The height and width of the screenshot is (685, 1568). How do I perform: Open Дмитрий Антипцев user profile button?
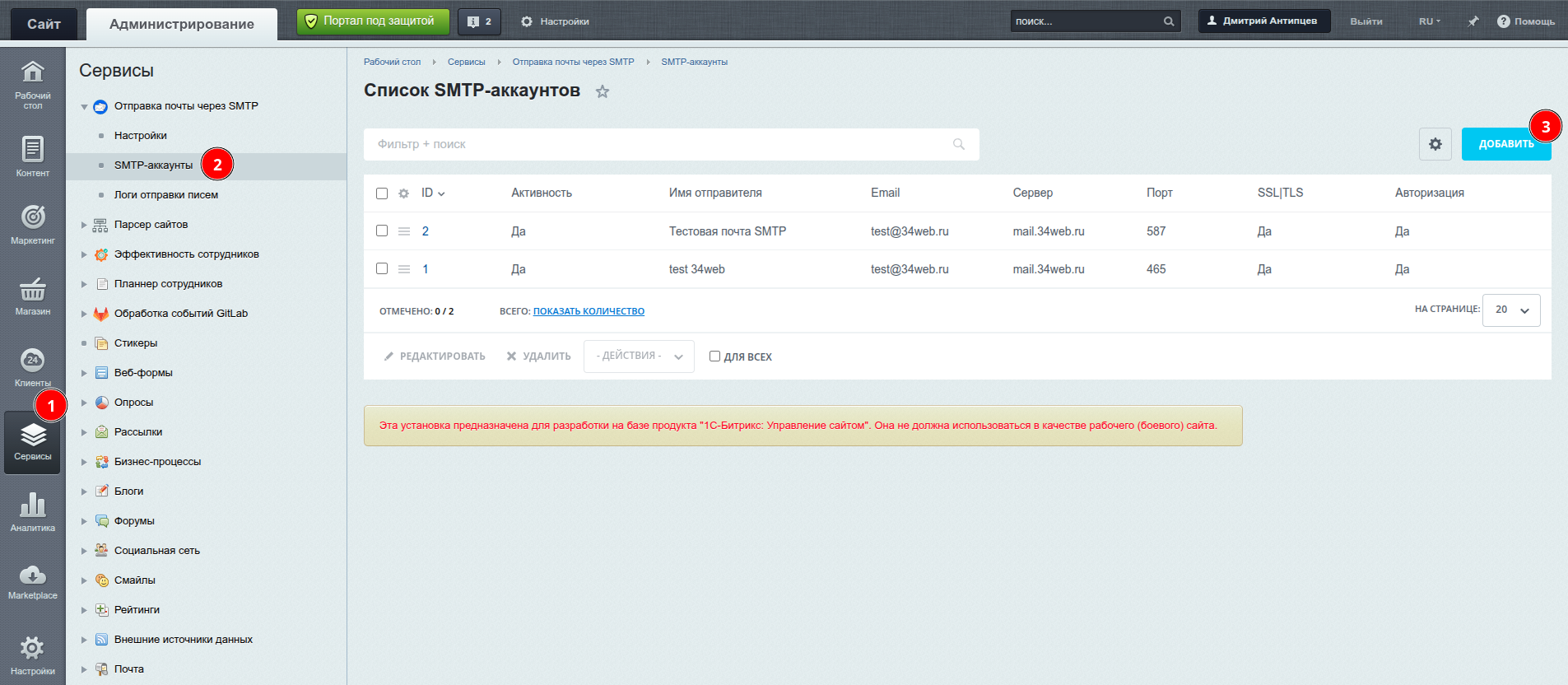click(x=1264, y=21)
